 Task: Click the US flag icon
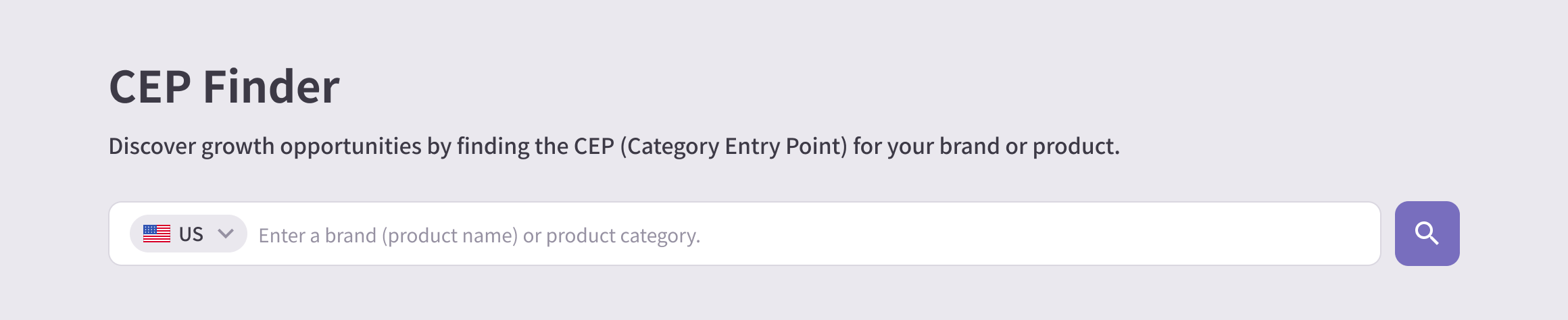[157, 234]
